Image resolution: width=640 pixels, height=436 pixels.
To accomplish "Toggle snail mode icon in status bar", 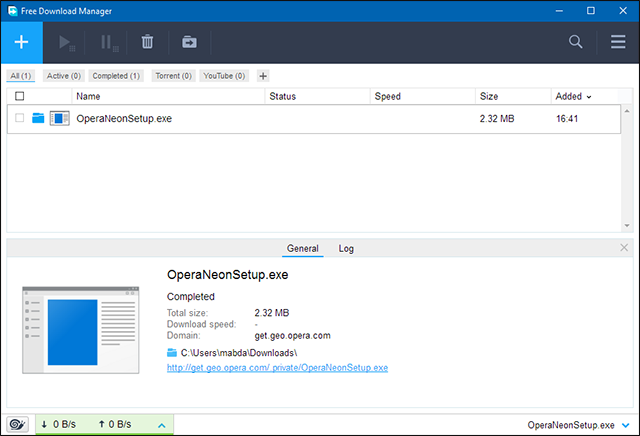I will coord(17,425).
